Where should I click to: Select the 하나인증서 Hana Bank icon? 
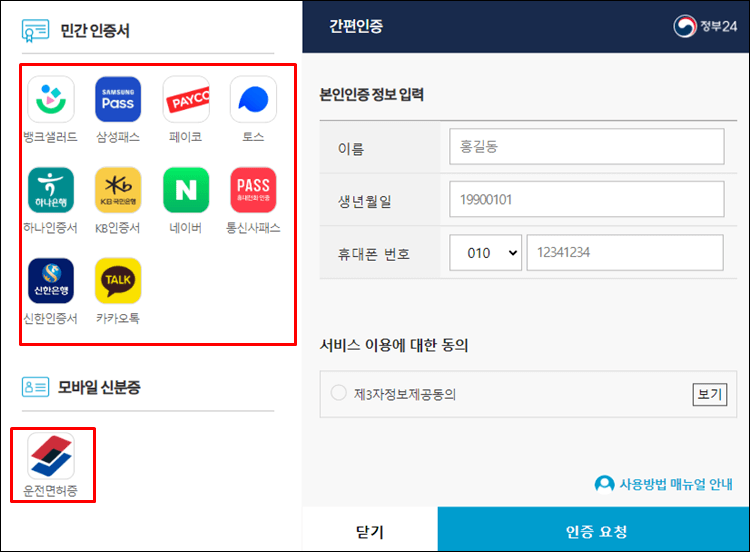click(51, 190)
